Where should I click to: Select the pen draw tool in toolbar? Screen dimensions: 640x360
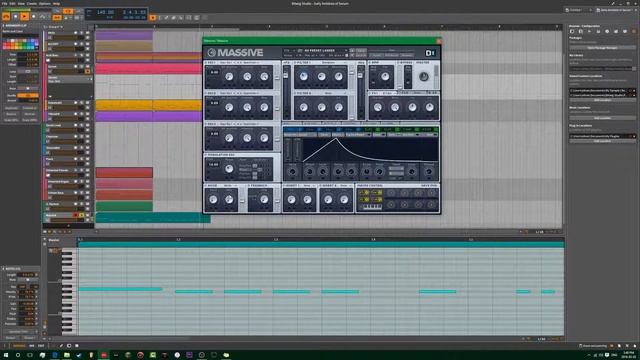pyautogui.click(x=166, y=18)
